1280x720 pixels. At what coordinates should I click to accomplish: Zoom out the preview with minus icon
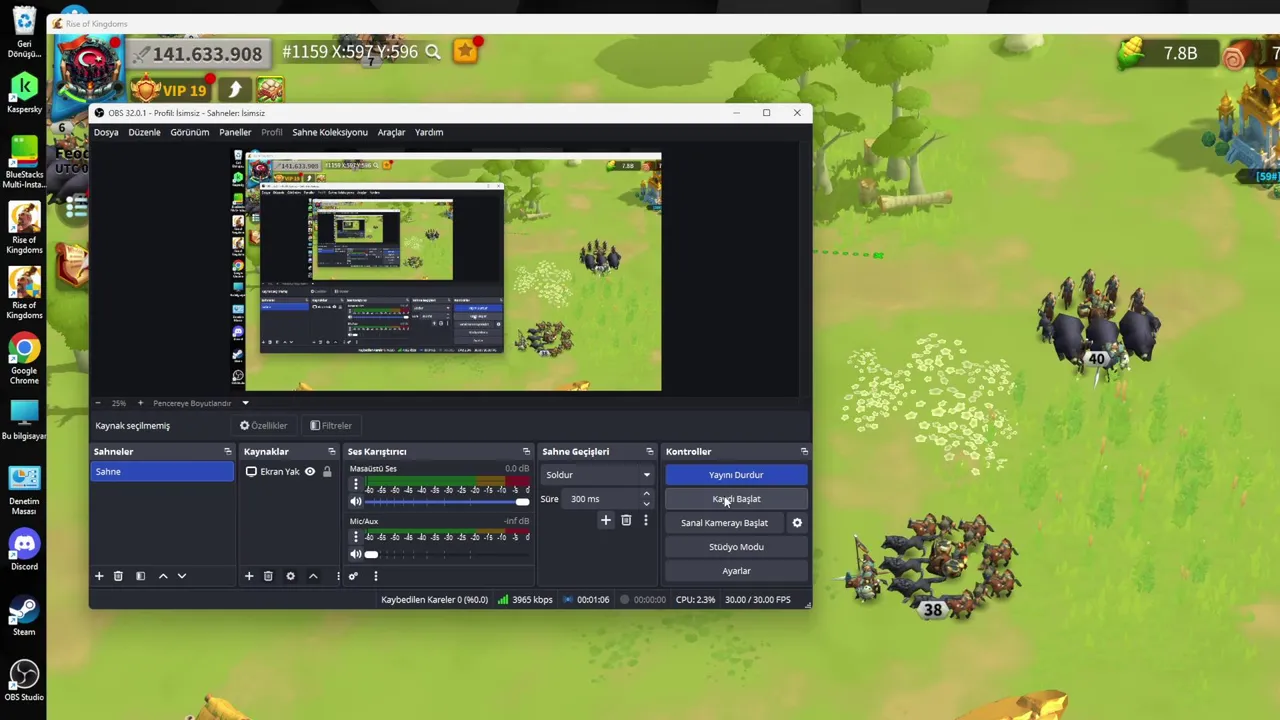[98, 403]
